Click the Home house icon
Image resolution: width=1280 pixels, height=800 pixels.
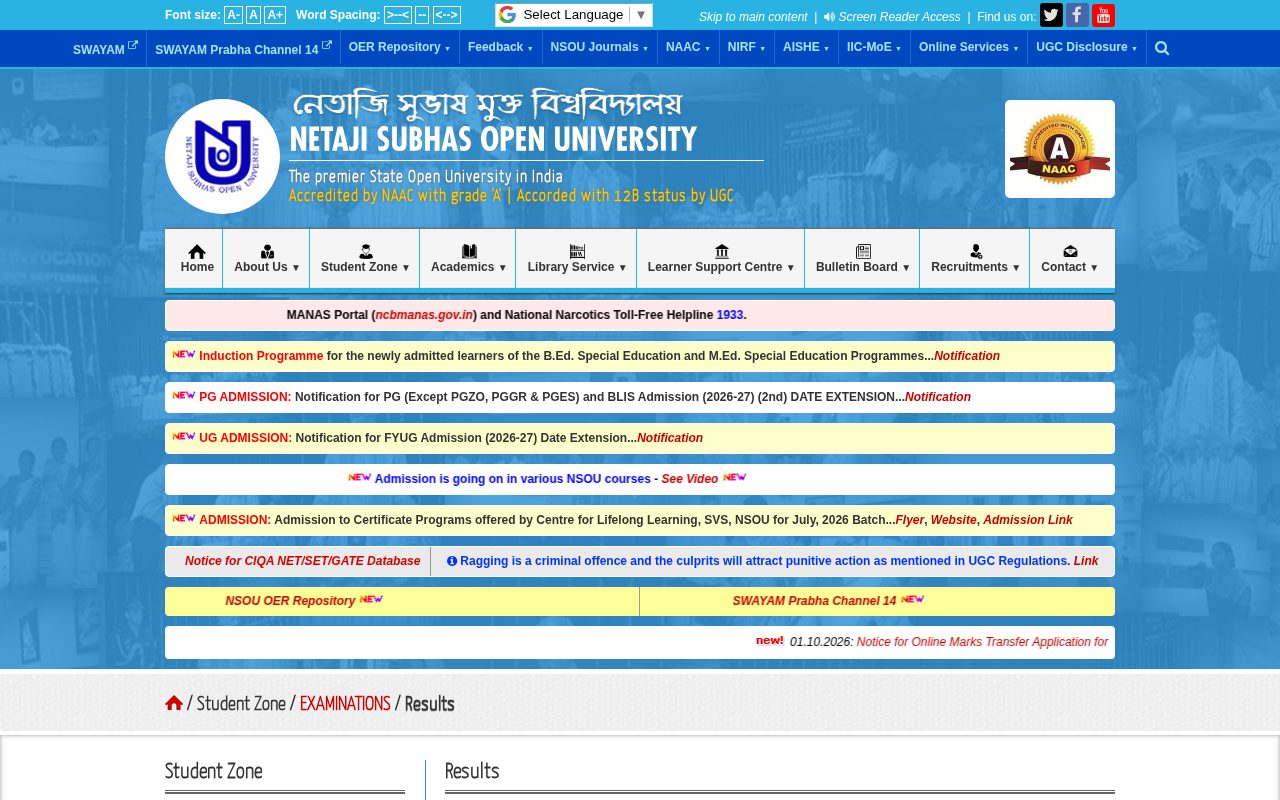click(197, 252)
